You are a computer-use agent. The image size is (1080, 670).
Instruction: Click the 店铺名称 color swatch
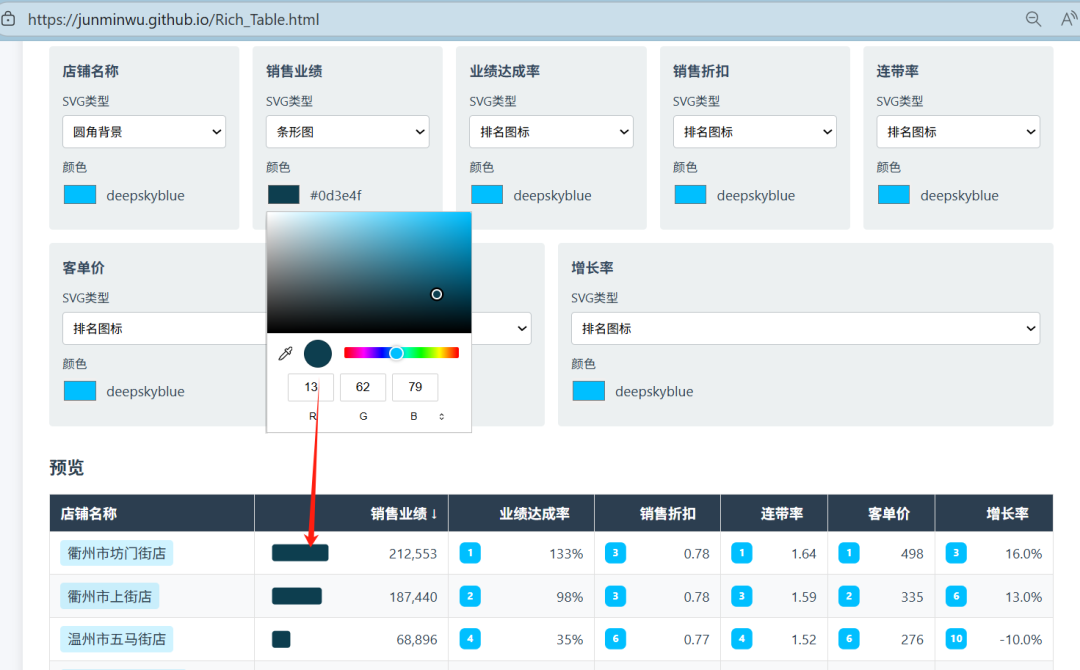click(x=80, y=195)
